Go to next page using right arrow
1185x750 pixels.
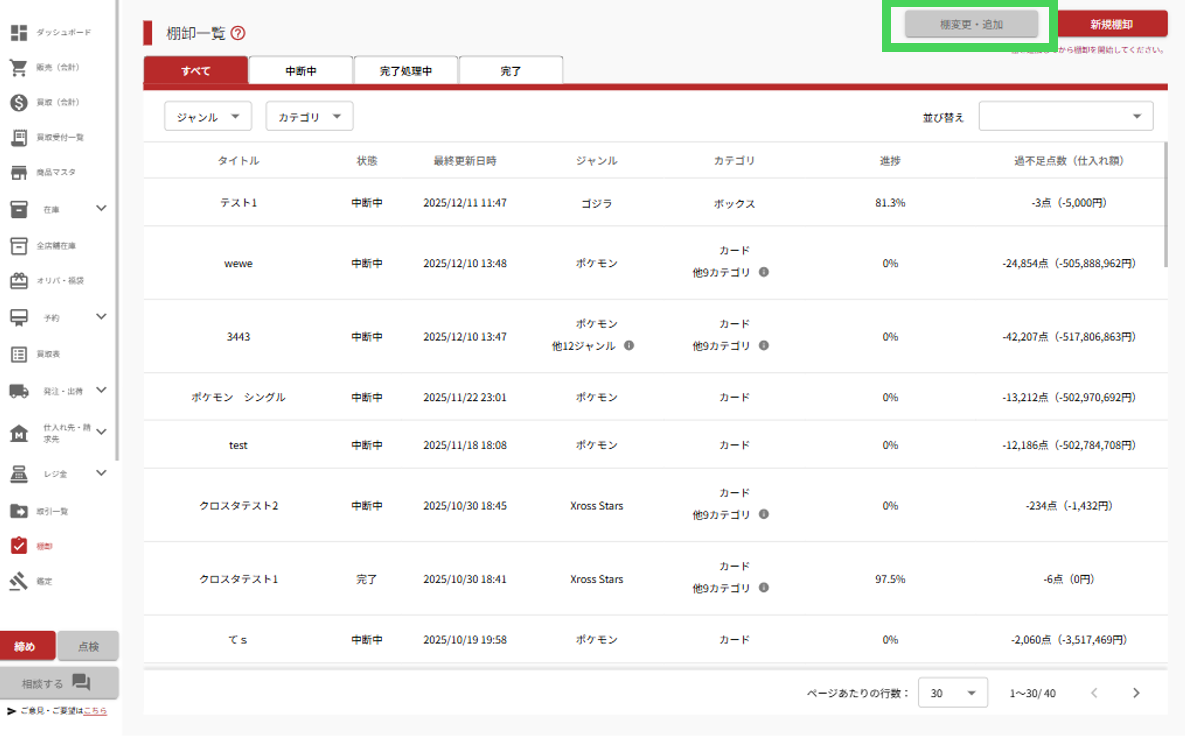[x=1136, y=693]
